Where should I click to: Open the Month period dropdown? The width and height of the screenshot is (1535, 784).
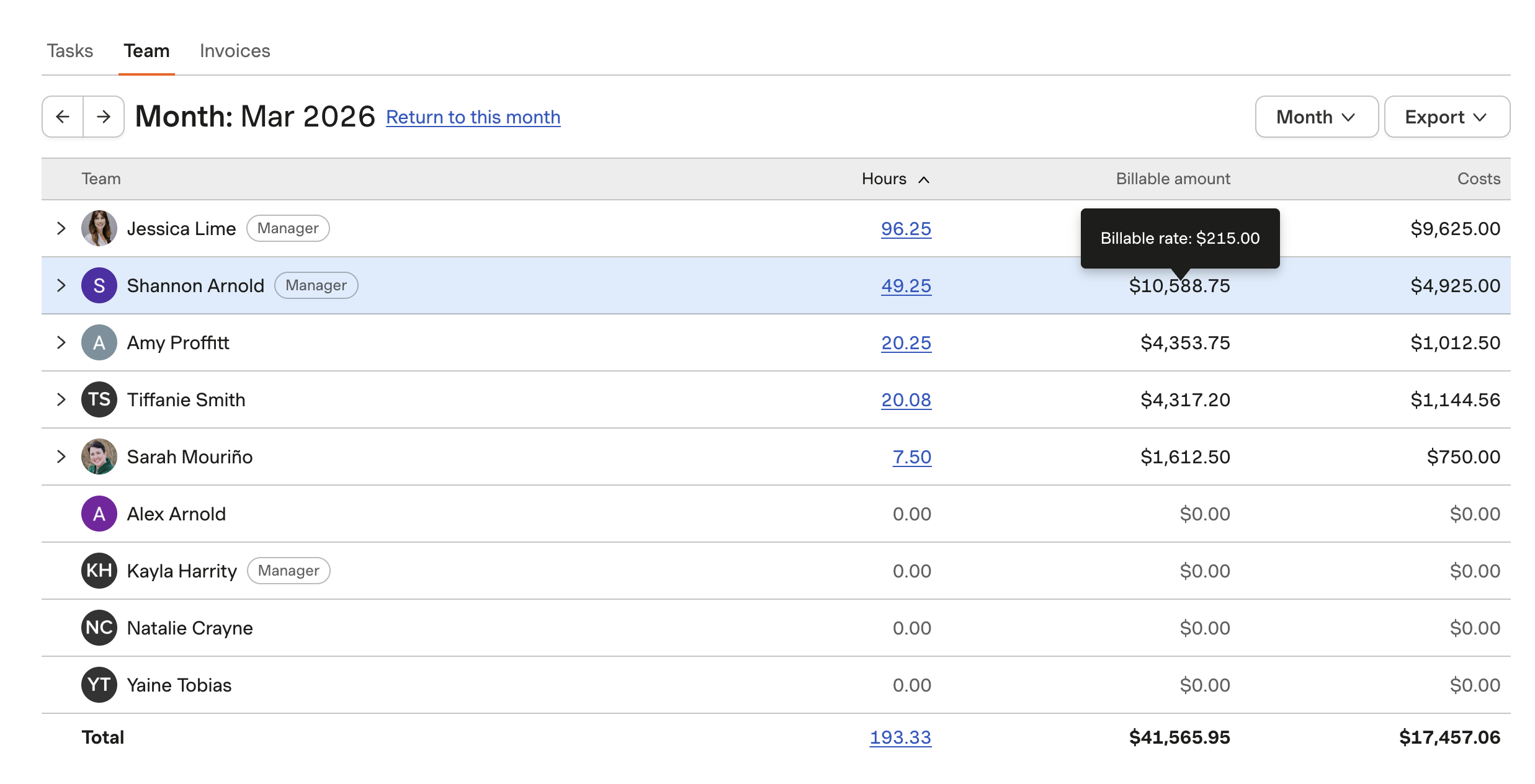(x=1317, y=117)
